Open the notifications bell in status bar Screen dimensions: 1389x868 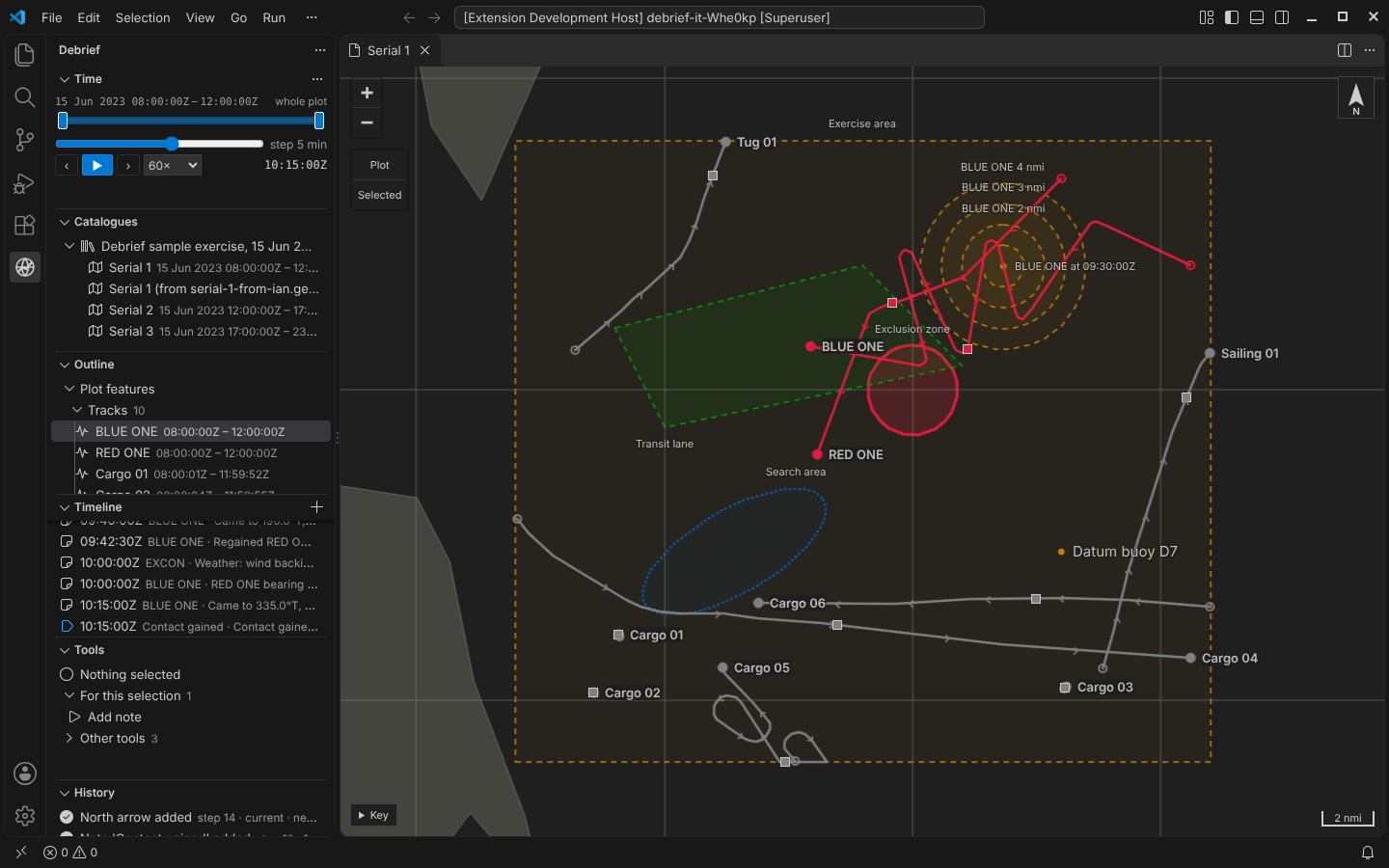tap(1367, 853)
